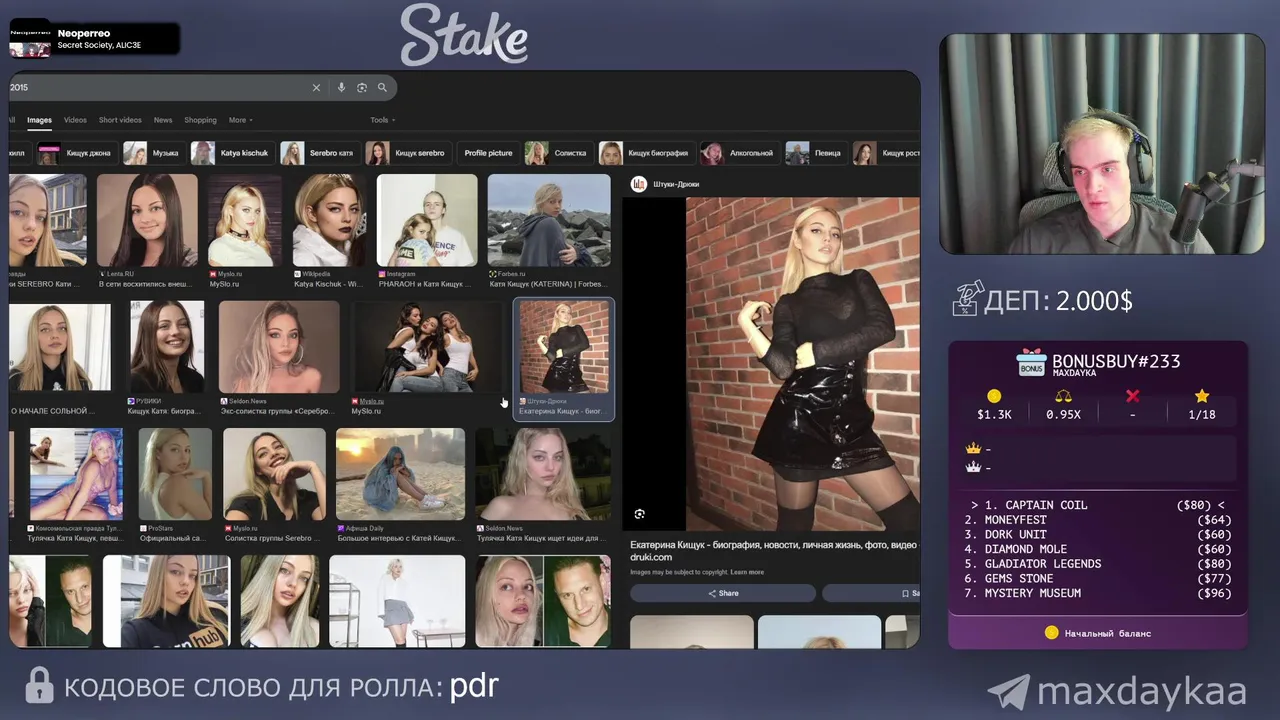This screenshot has width=1280, height=720.
Task: Open the Афиша Daily beach interview thumbnail
Action: coord(400,474)
